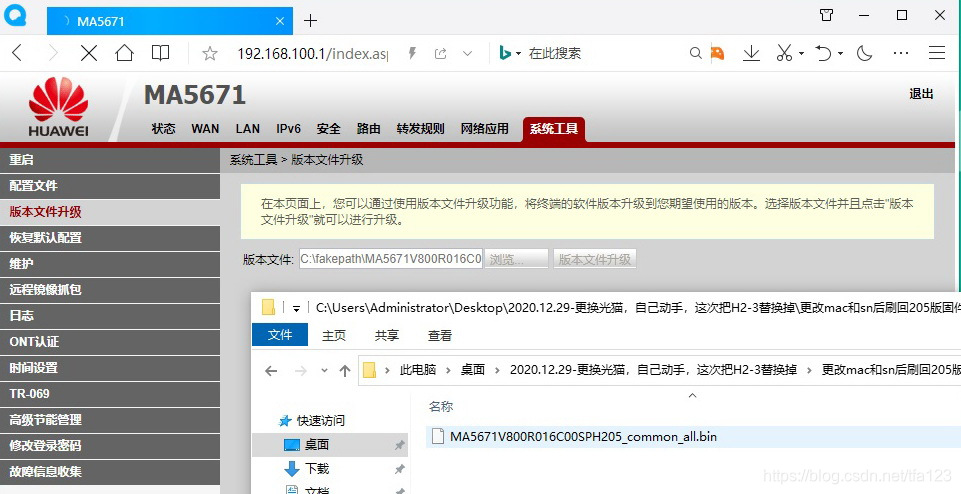Click the search magnifier icon
This screenshot has height=494, width=961.
coord(696,53)
